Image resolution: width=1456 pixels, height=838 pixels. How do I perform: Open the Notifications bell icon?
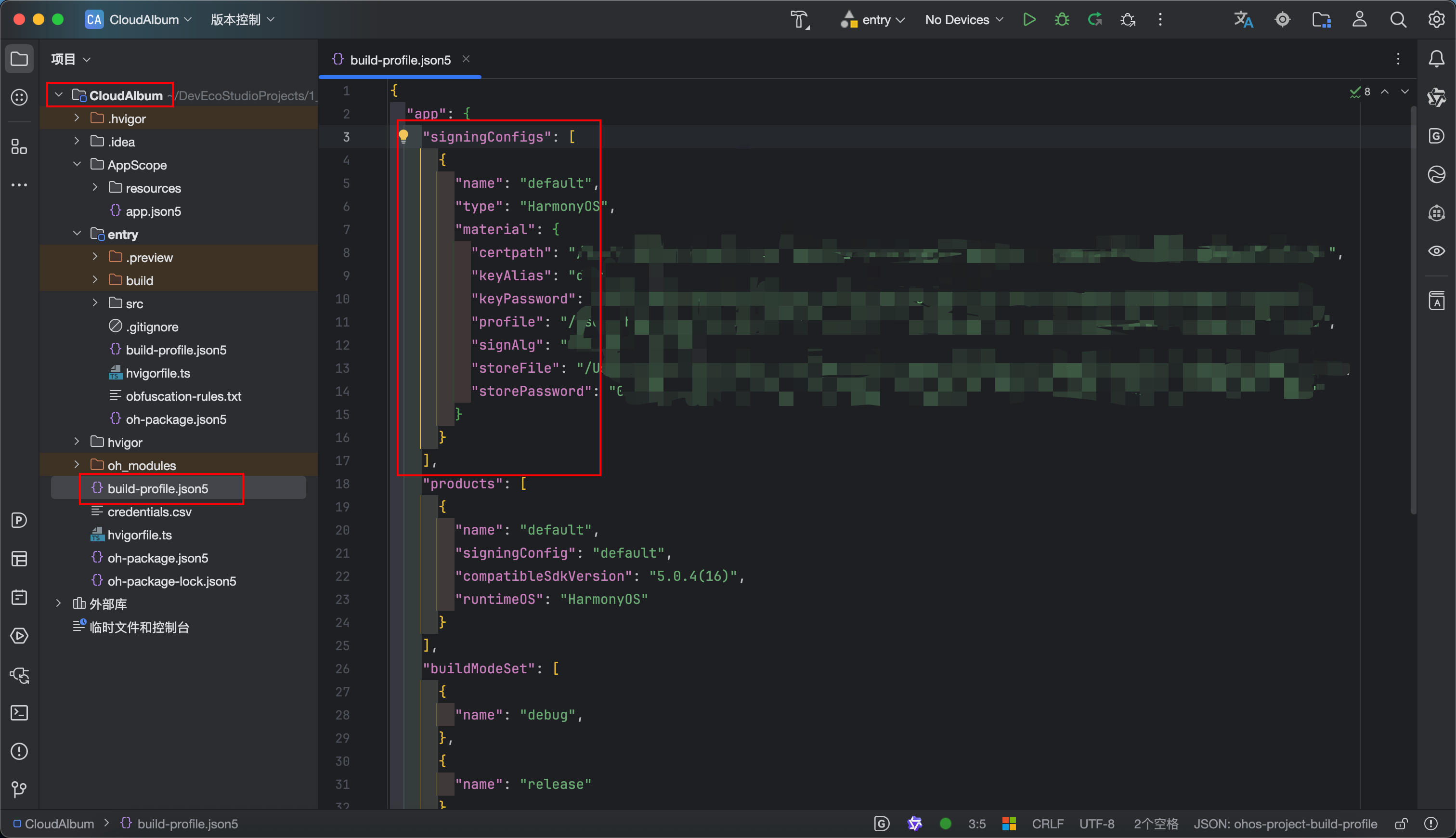[1436, 59]
